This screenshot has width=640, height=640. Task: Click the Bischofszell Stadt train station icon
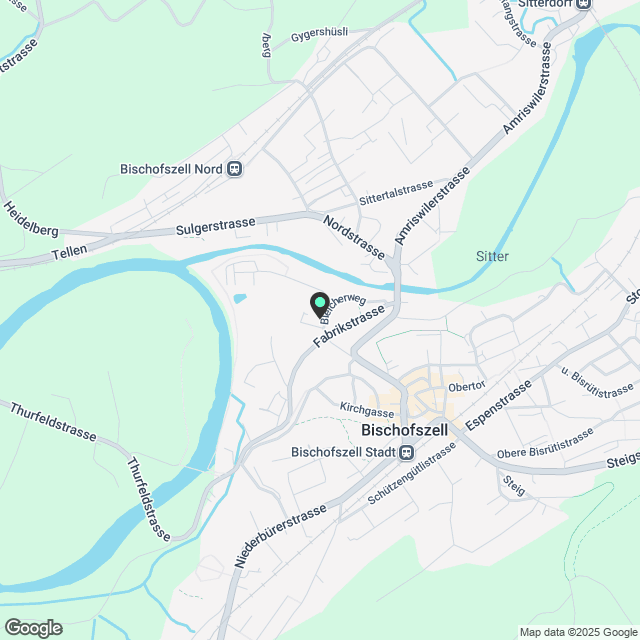click(x=407, y=452)
